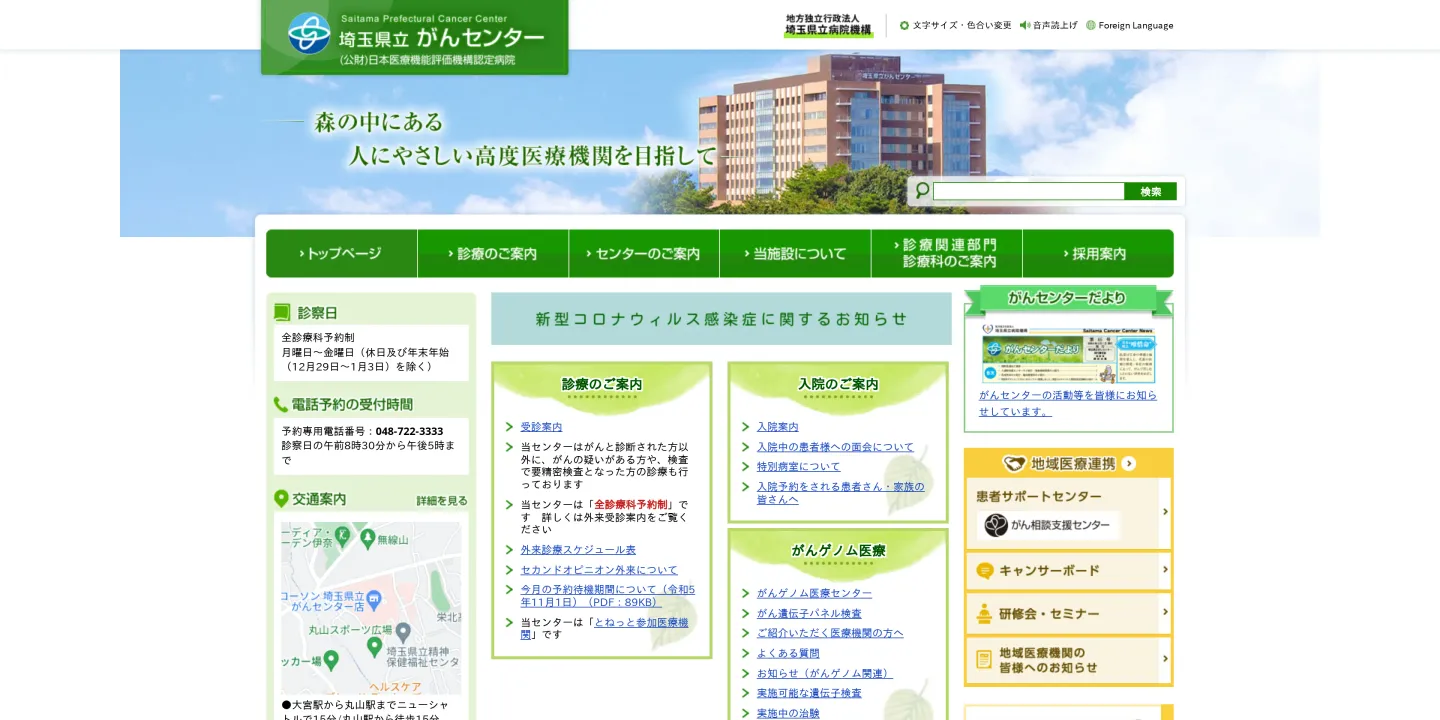
Task: Open the 診療のご案内 navigation menu
Action: [x=493, y=254]
